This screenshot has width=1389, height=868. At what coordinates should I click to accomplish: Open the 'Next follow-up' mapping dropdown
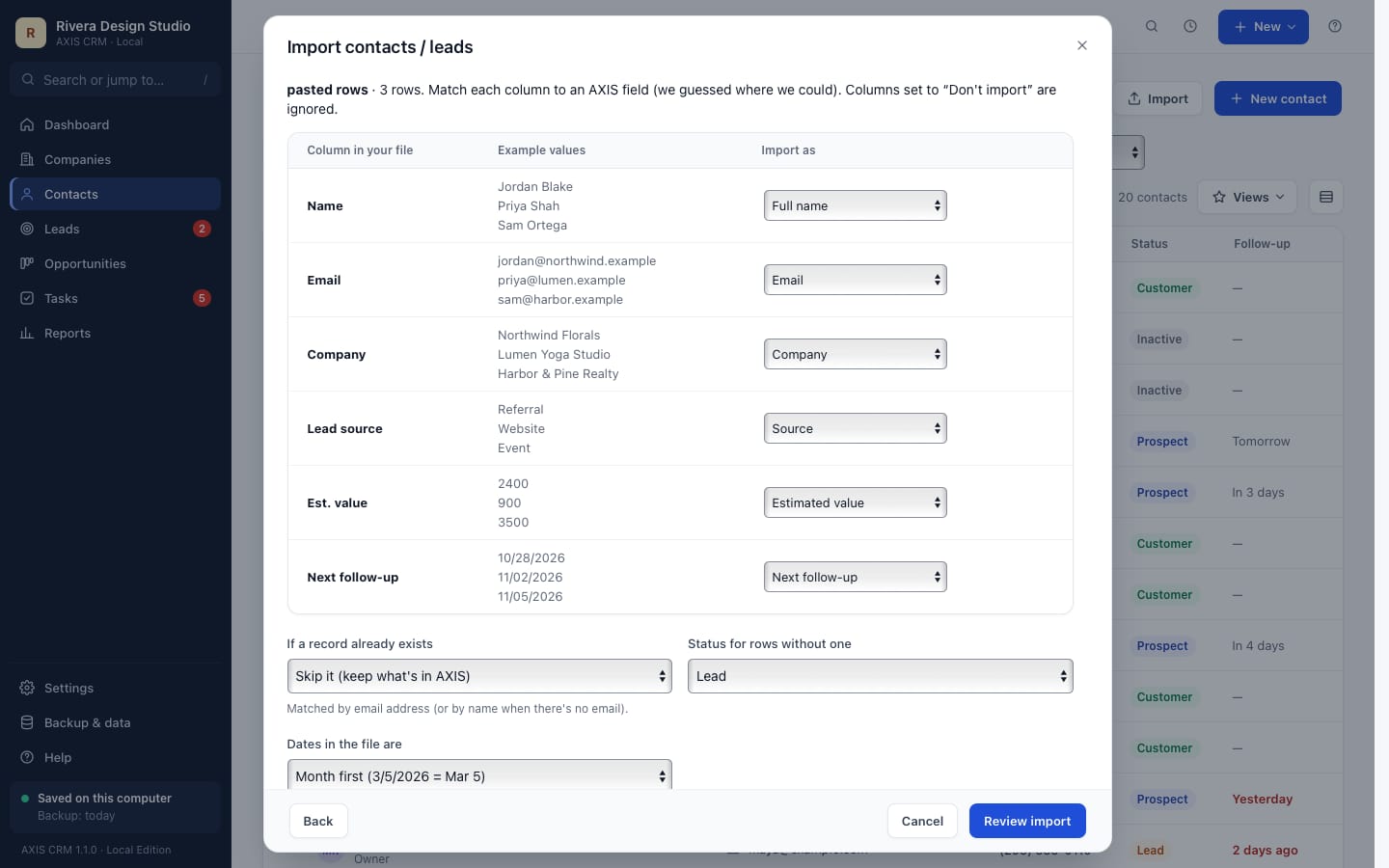[855, 577]
